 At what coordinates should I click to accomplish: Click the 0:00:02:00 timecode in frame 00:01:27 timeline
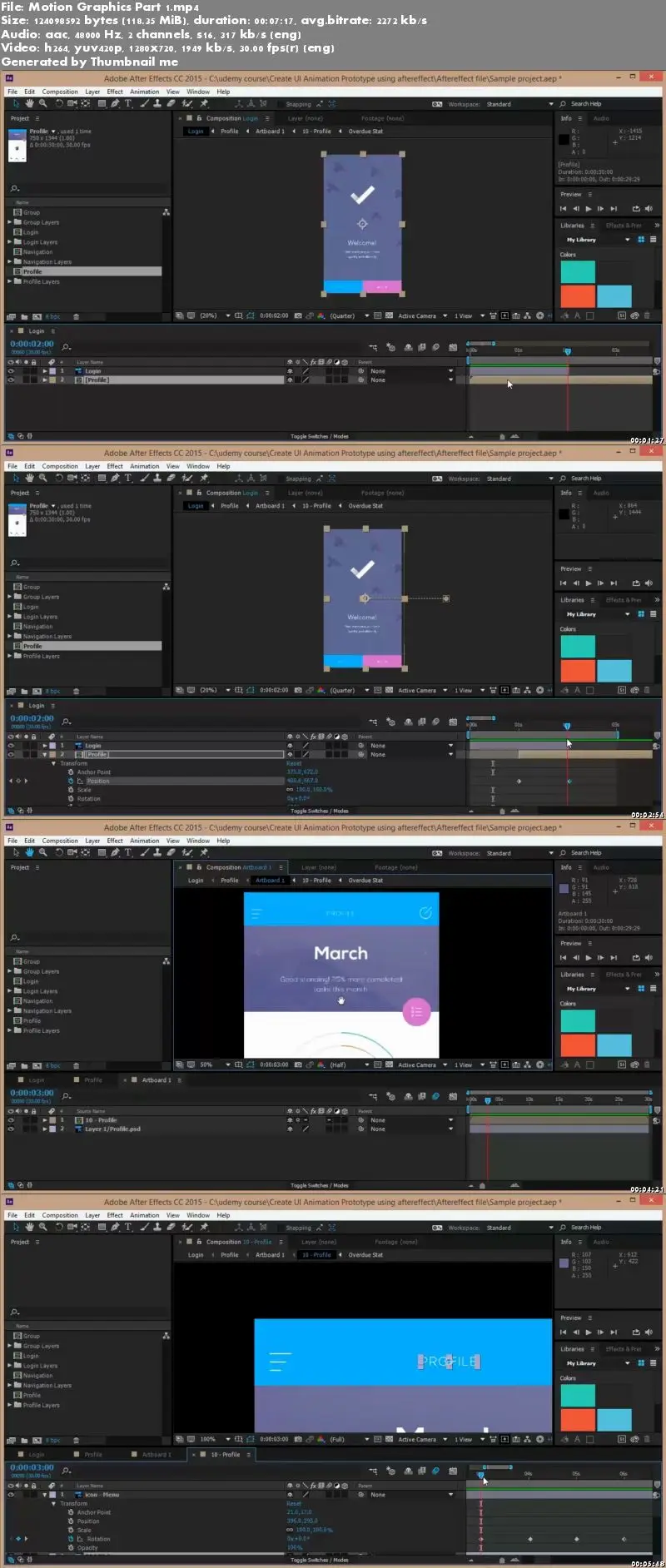pos(32,344)
